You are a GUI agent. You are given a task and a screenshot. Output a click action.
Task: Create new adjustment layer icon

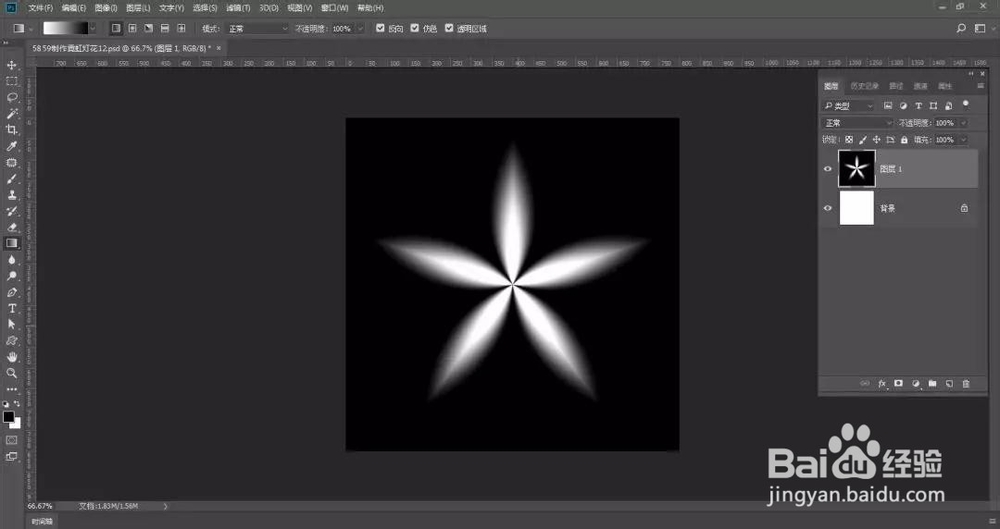pyautogui.click(x=916, y=384)
